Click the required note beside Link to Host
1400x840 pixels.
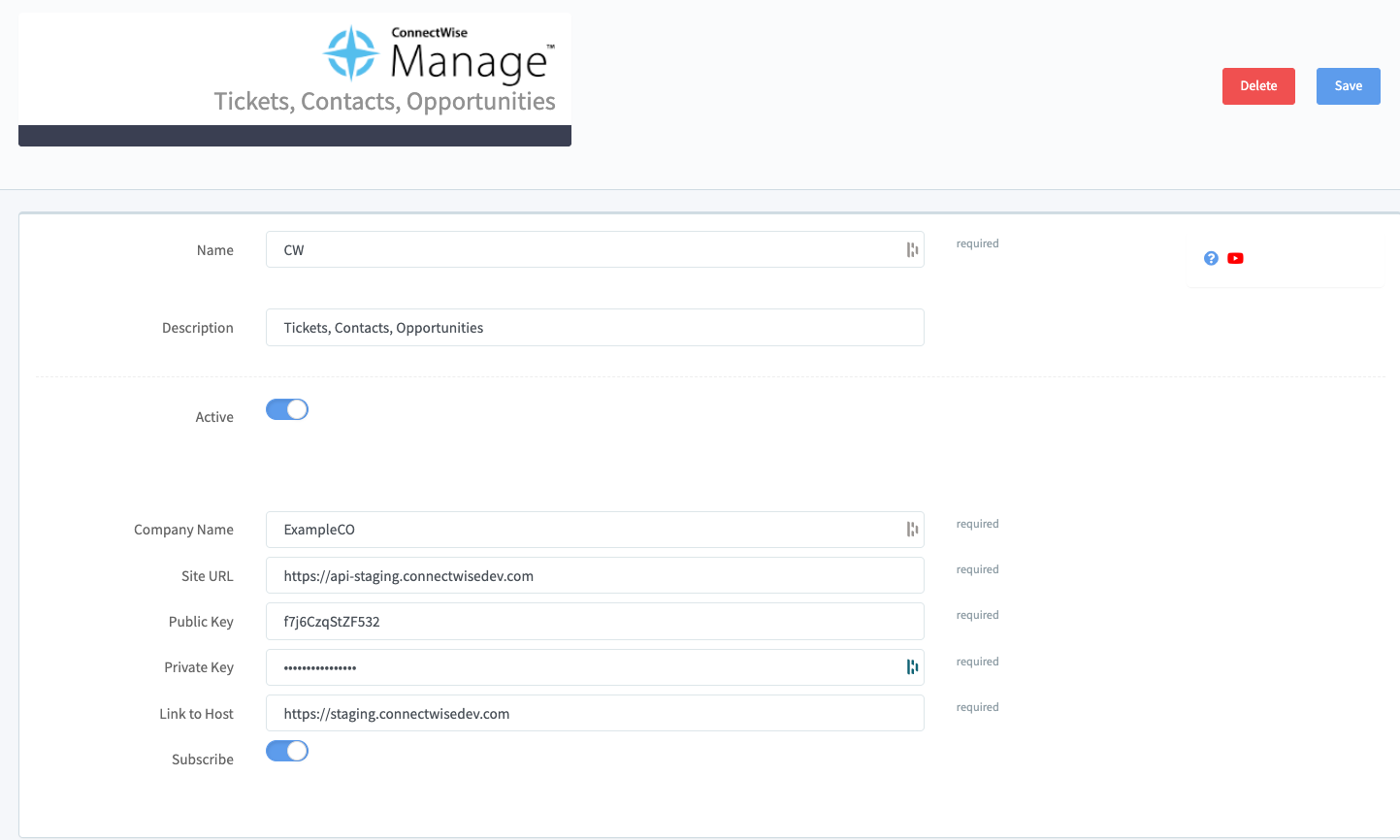tap(977, 707)
